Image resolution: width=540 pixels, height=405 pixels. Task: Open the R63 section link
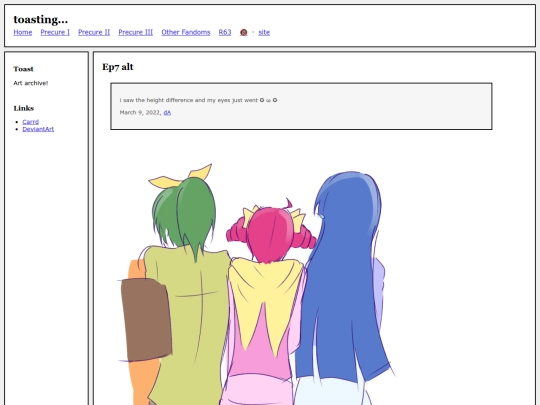point(225,32)
